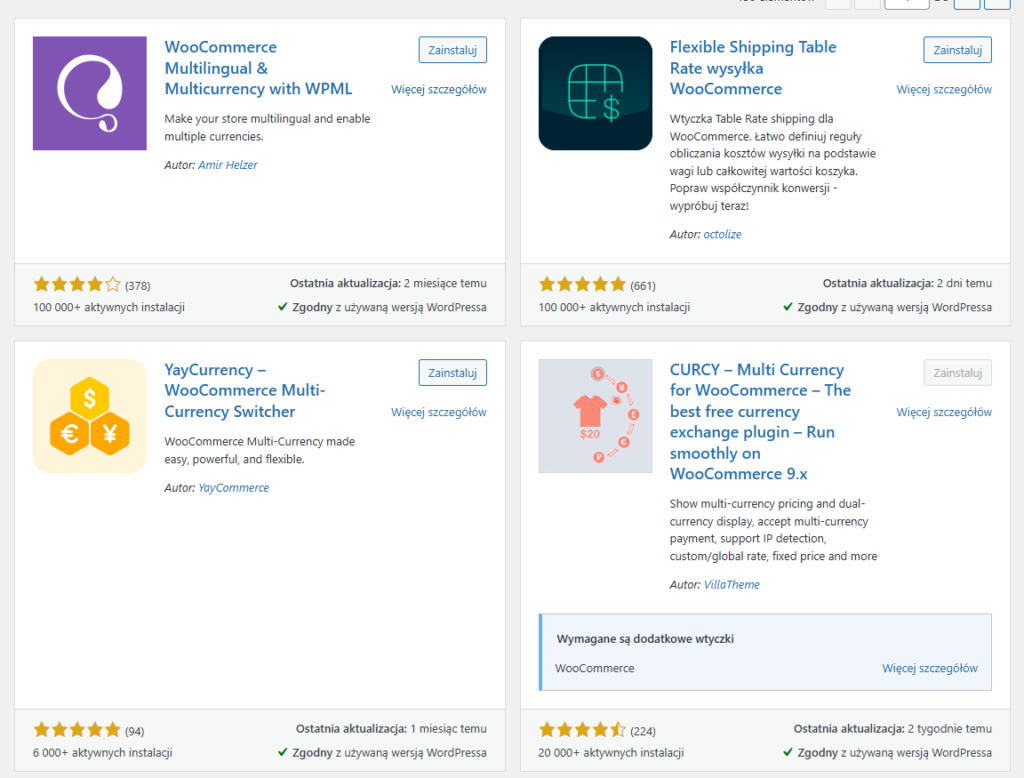Open 'Więcej szczegółów' for Flexible Shipping
This screenshot has height=778, width=1024.
944,89
